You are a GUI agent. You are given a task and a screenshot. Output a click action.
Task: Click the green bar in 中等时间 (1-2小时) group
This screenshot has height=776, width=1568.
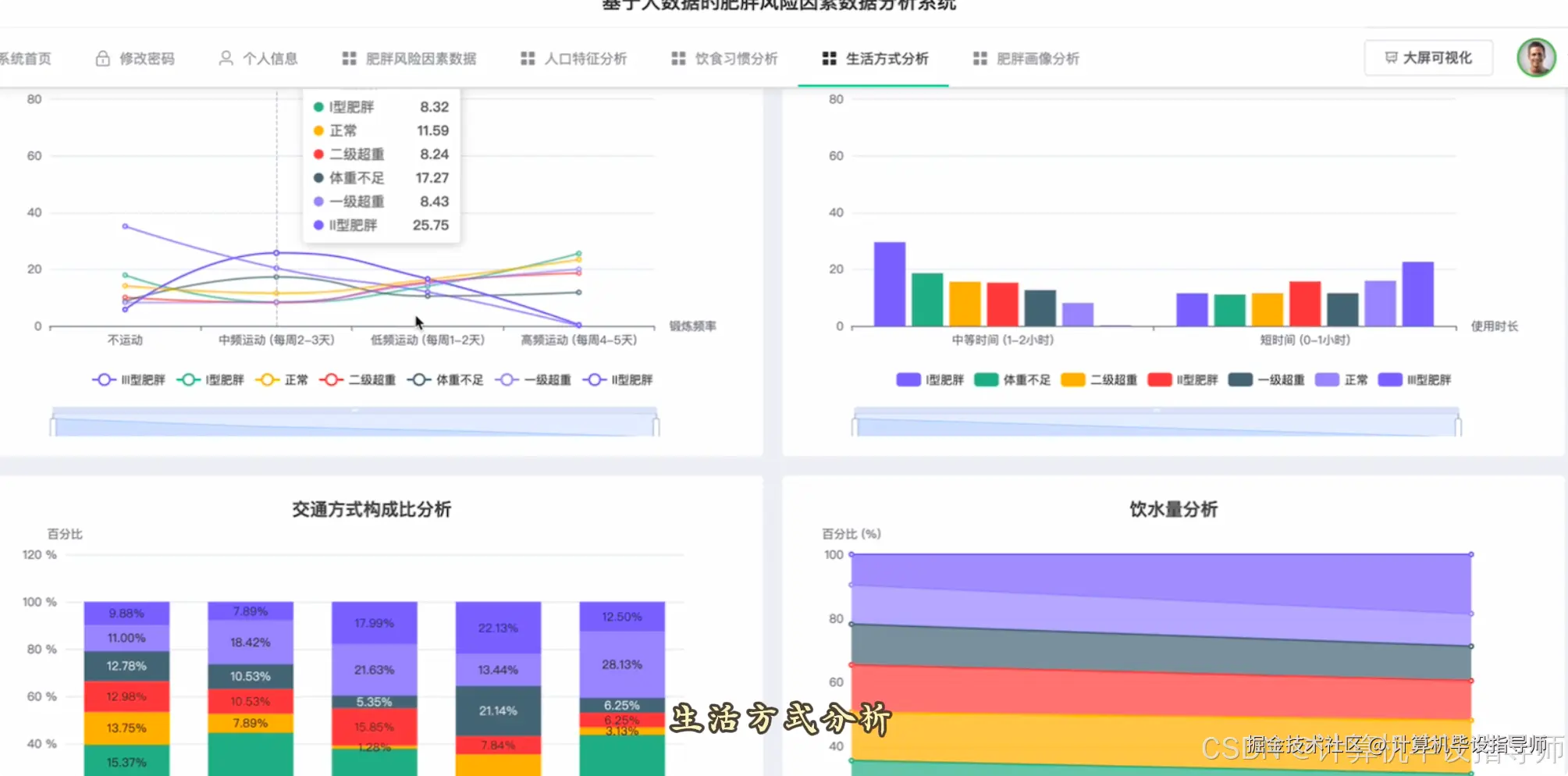point(927,300)
